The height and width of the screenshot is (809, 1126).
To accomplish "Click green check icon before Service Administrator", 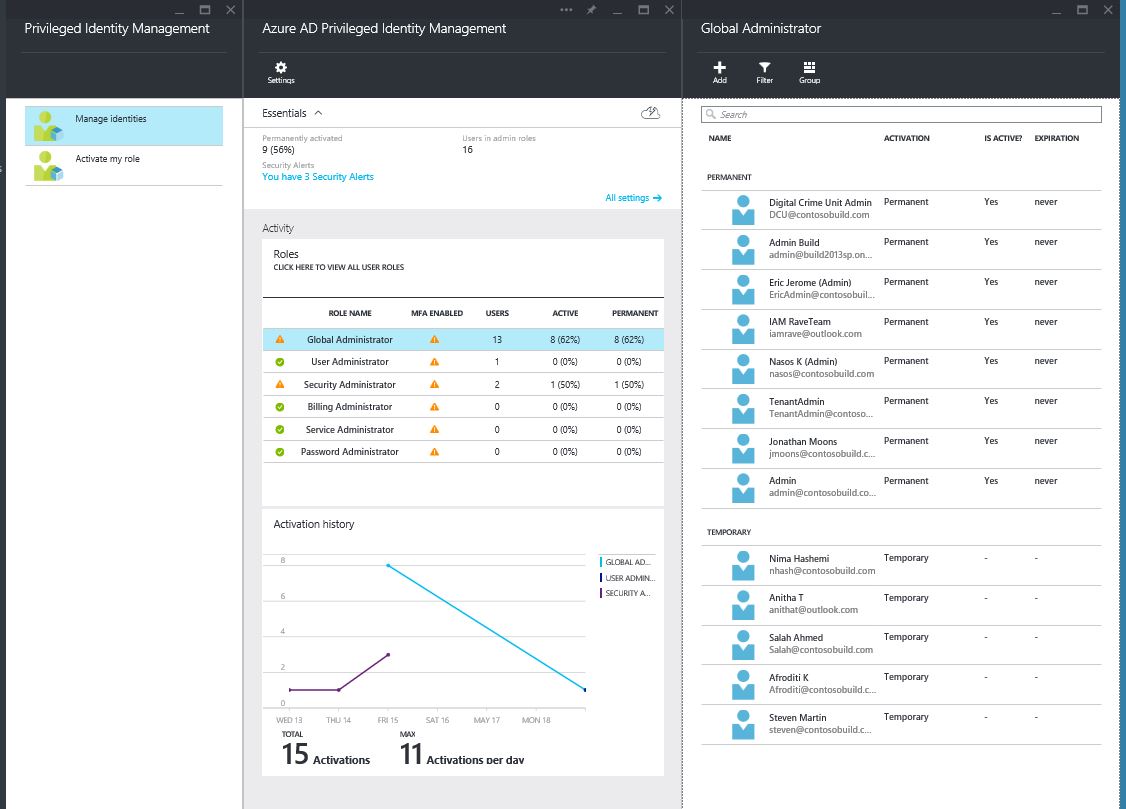I will [280, 430].
